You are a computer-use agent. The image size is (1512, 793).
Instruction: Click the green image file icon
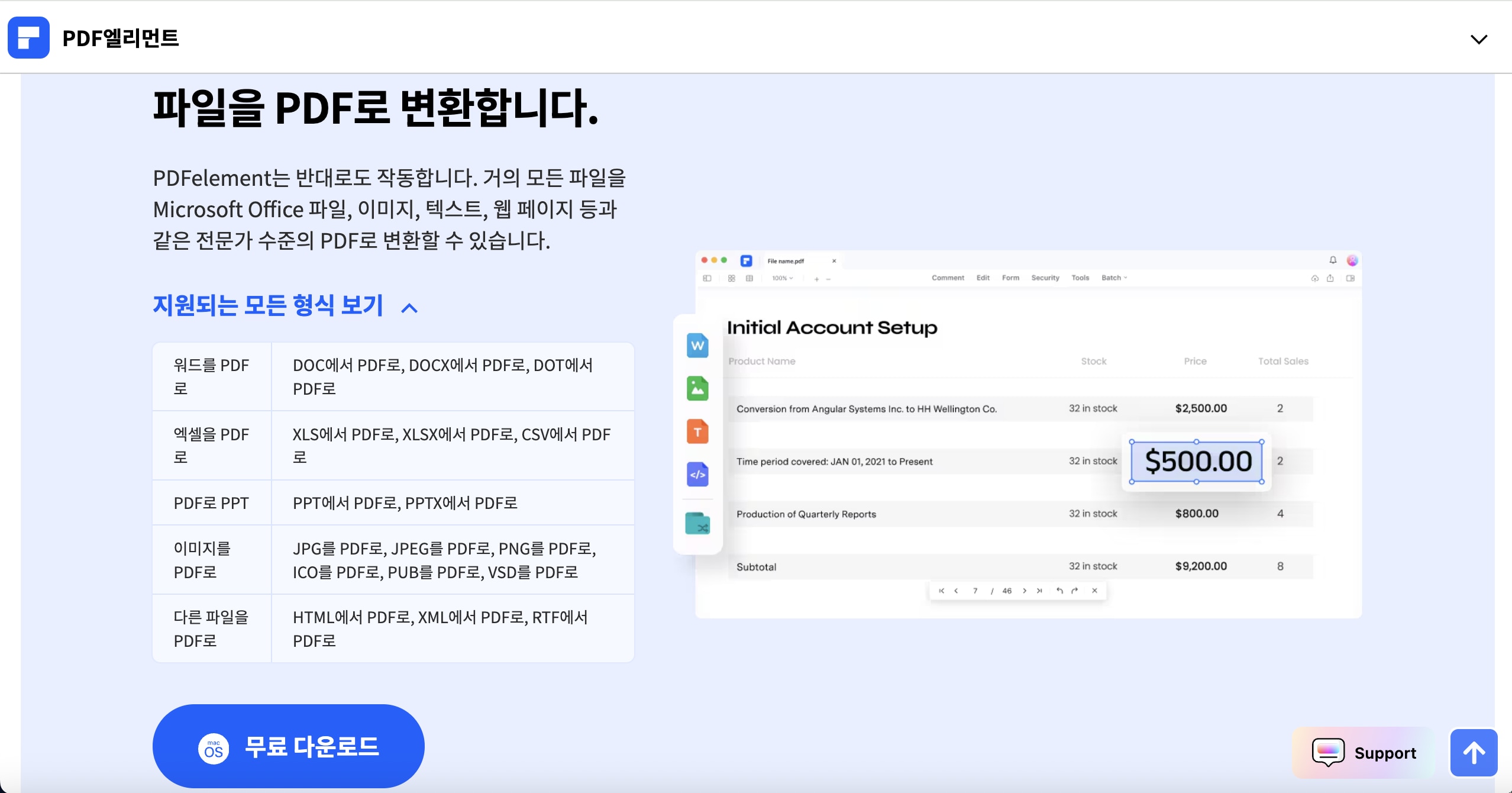tap(697, 389)
